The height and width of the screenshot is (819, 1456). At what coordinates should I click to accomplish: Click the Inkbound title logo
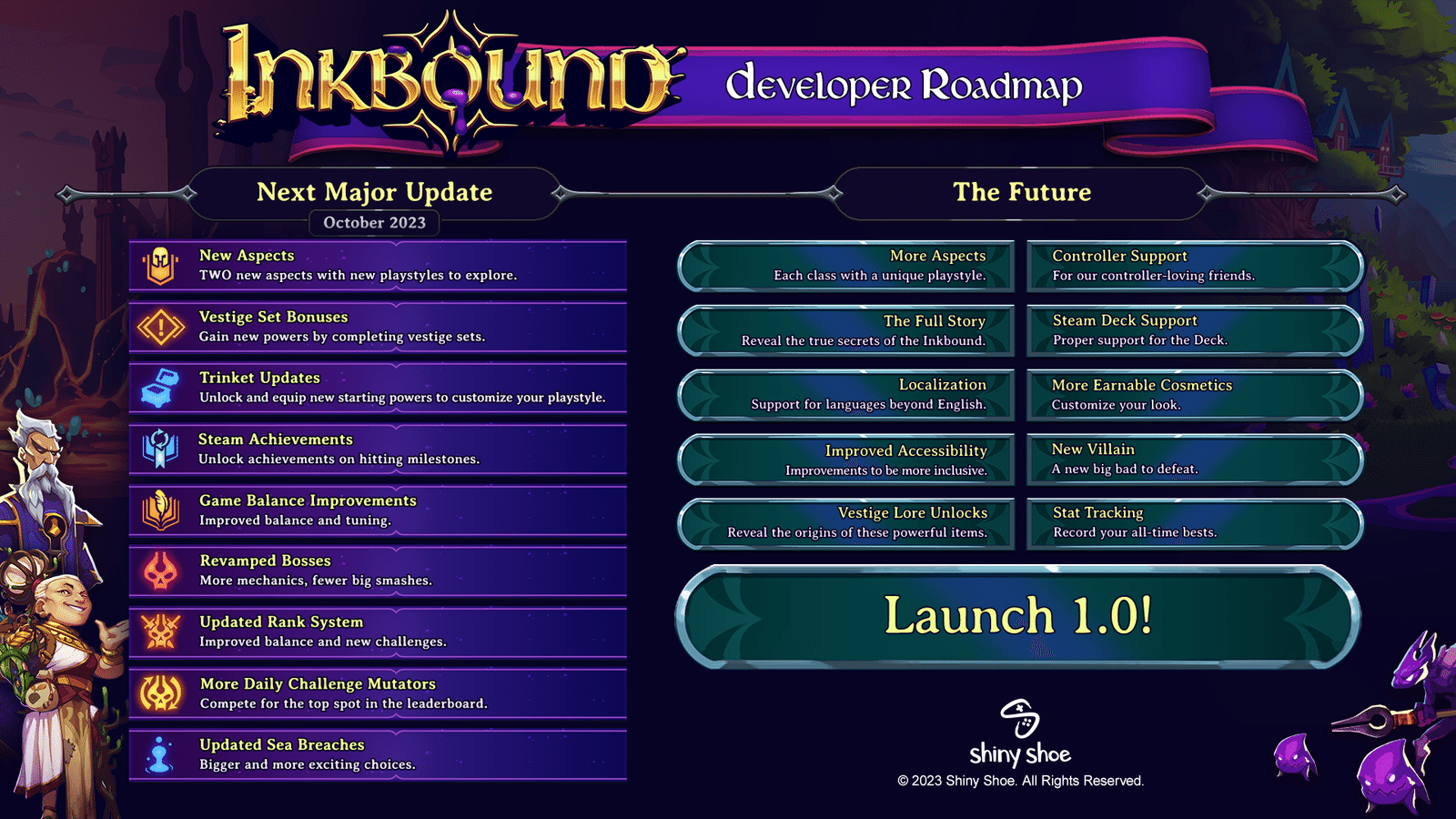tap(452, 83)
